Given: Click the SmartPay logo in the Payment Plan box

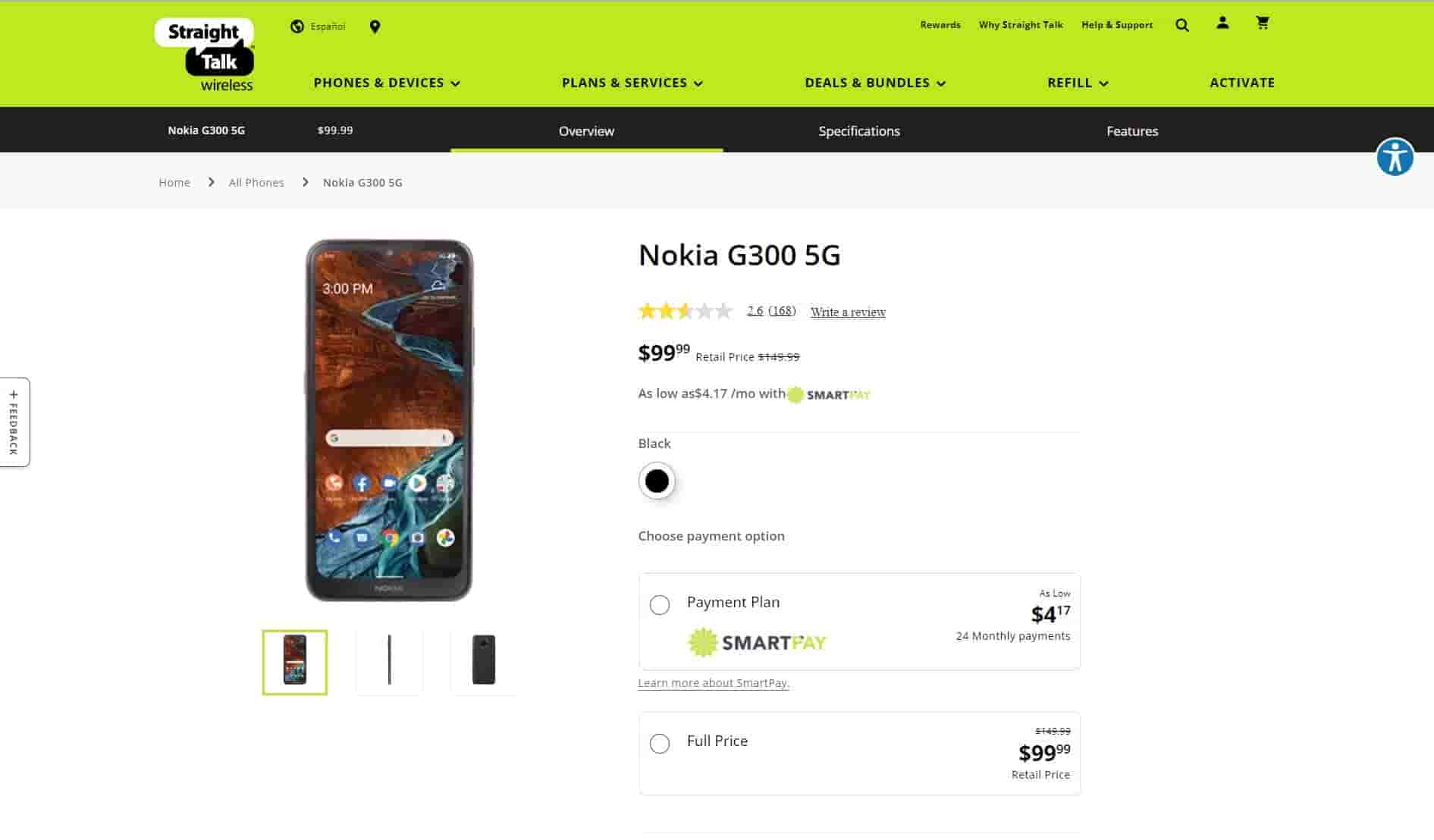Looking at the screenshot, I should [x=757, y=641].
